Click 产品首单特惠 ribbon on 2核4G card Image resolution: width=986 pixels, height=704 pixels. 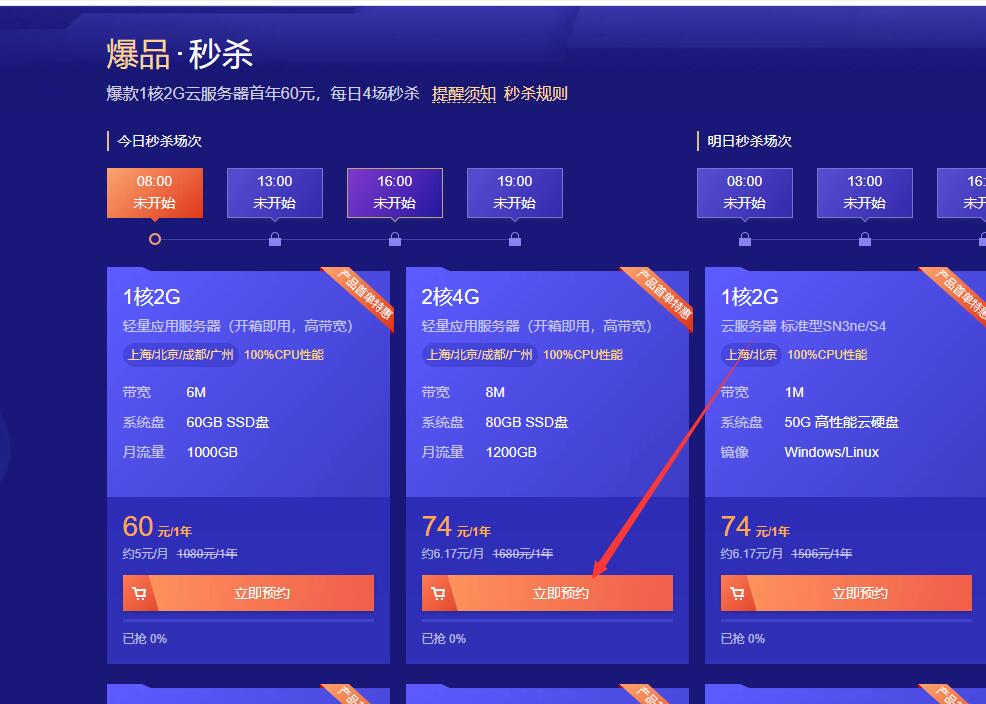(x=662, y=294)
